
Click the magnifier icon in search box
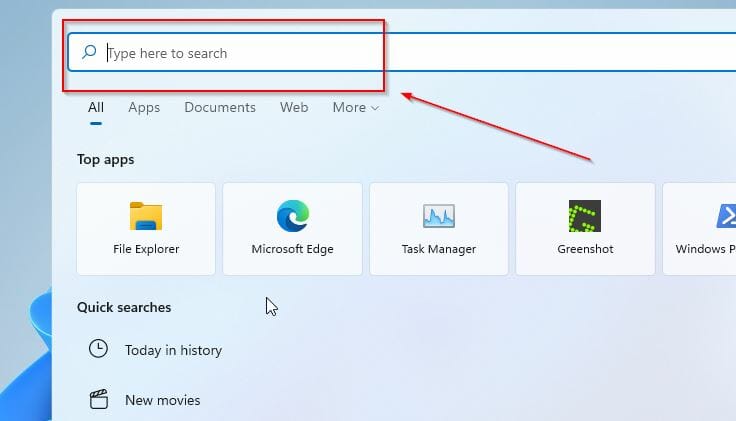(89, 52)
